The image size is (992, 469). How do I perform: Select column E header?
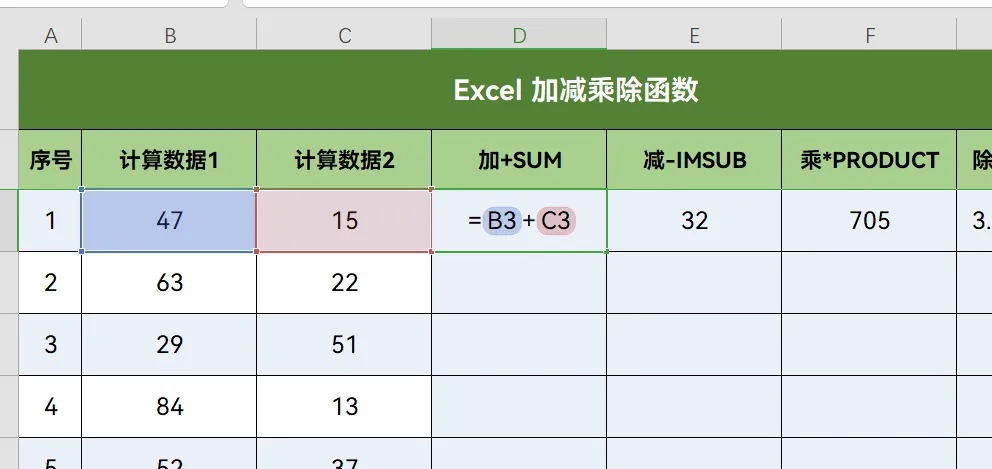pos(694,35)
